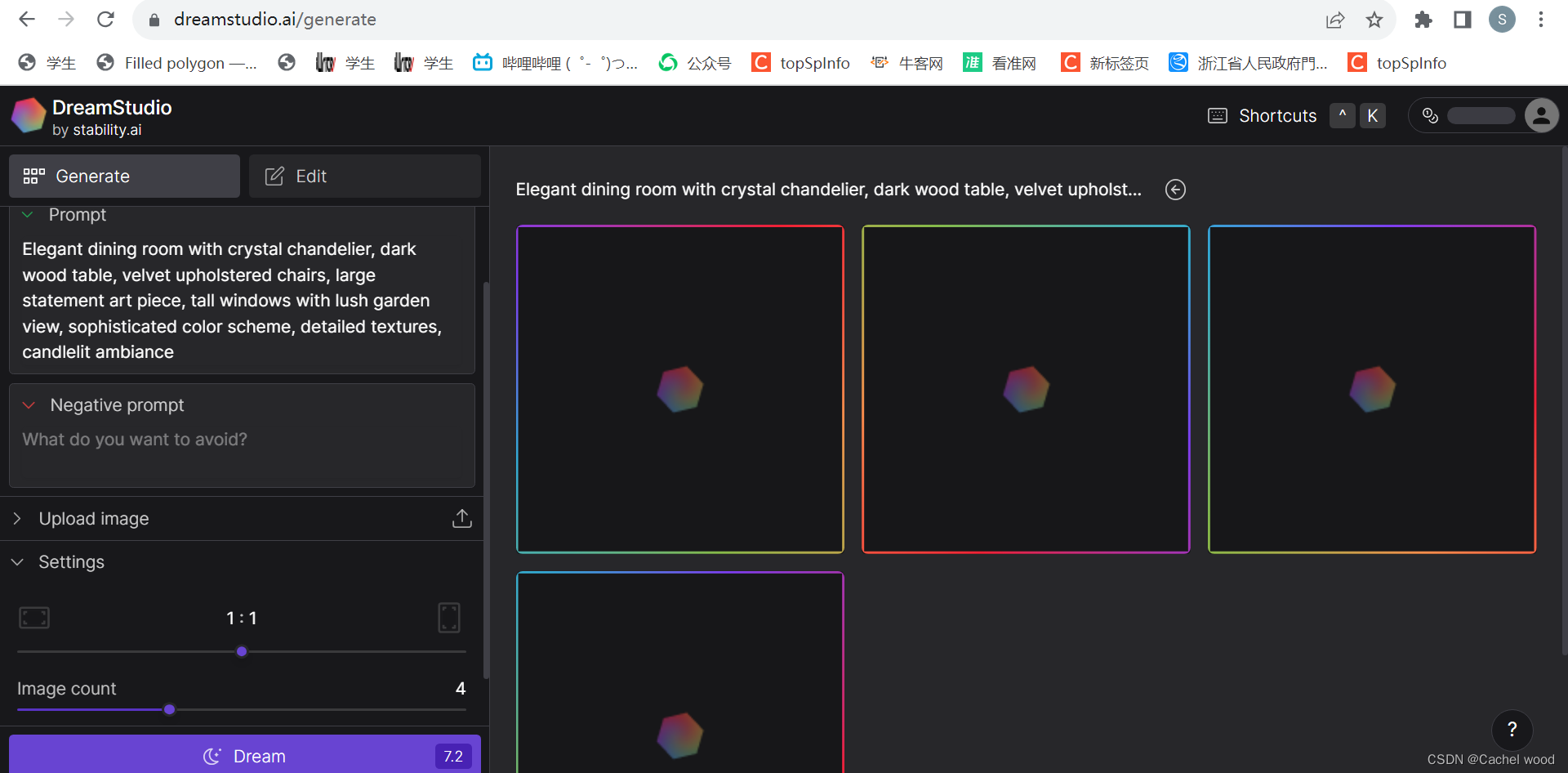Open the 浙江省人民政府 bookmark

[x=1248, y=63]
